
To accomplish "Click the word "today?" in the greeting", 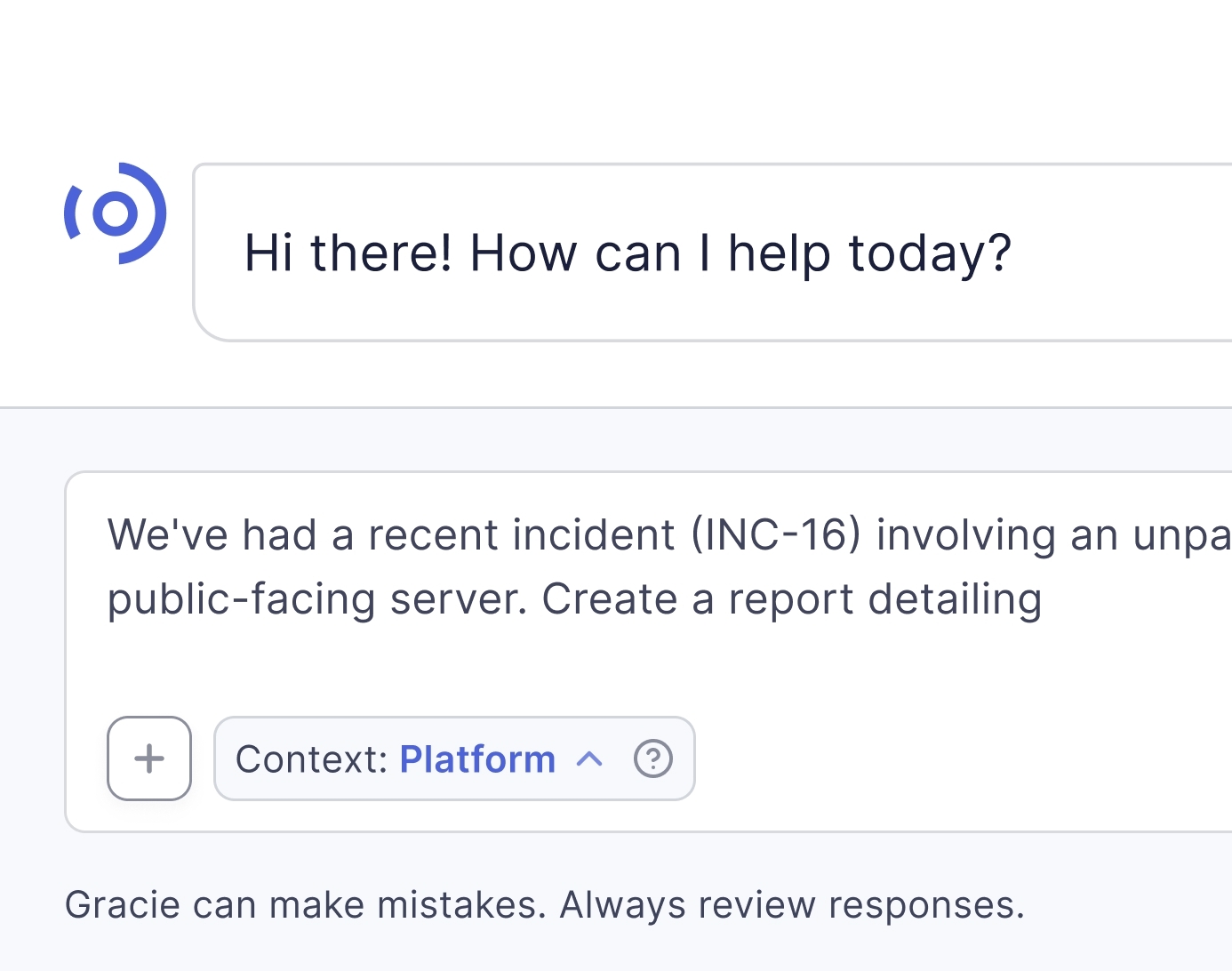I will tap(930, 253).
